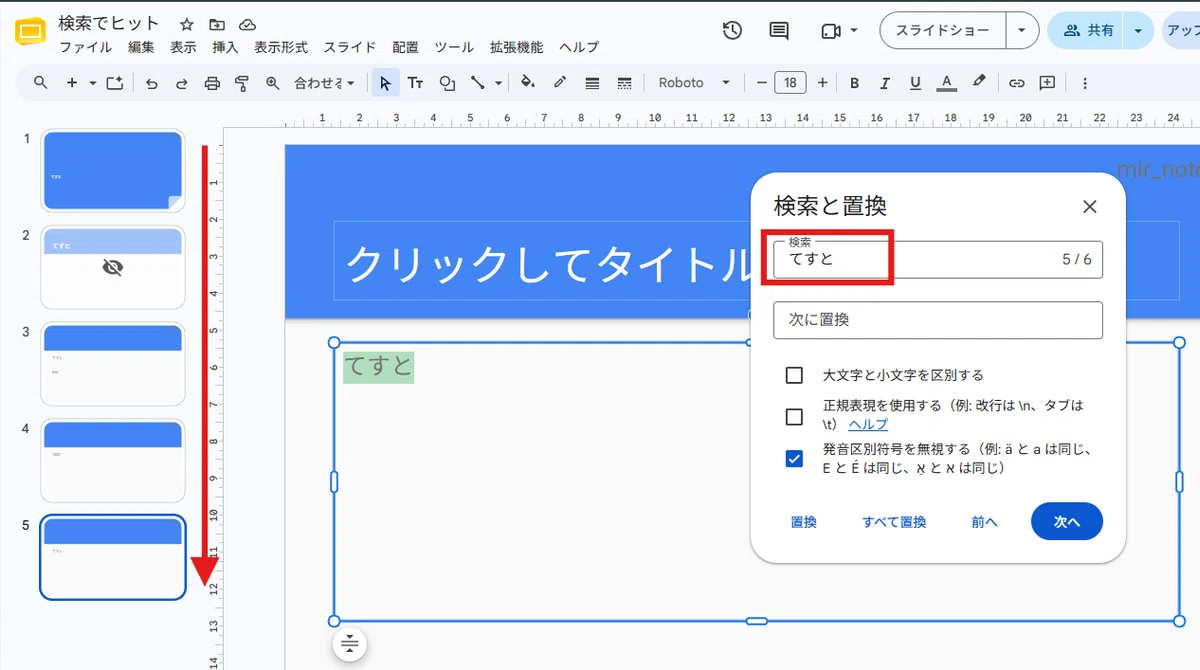Set the border weight lines icon
This screenshot has height=670, width=1200.
(x=592, y=83)
